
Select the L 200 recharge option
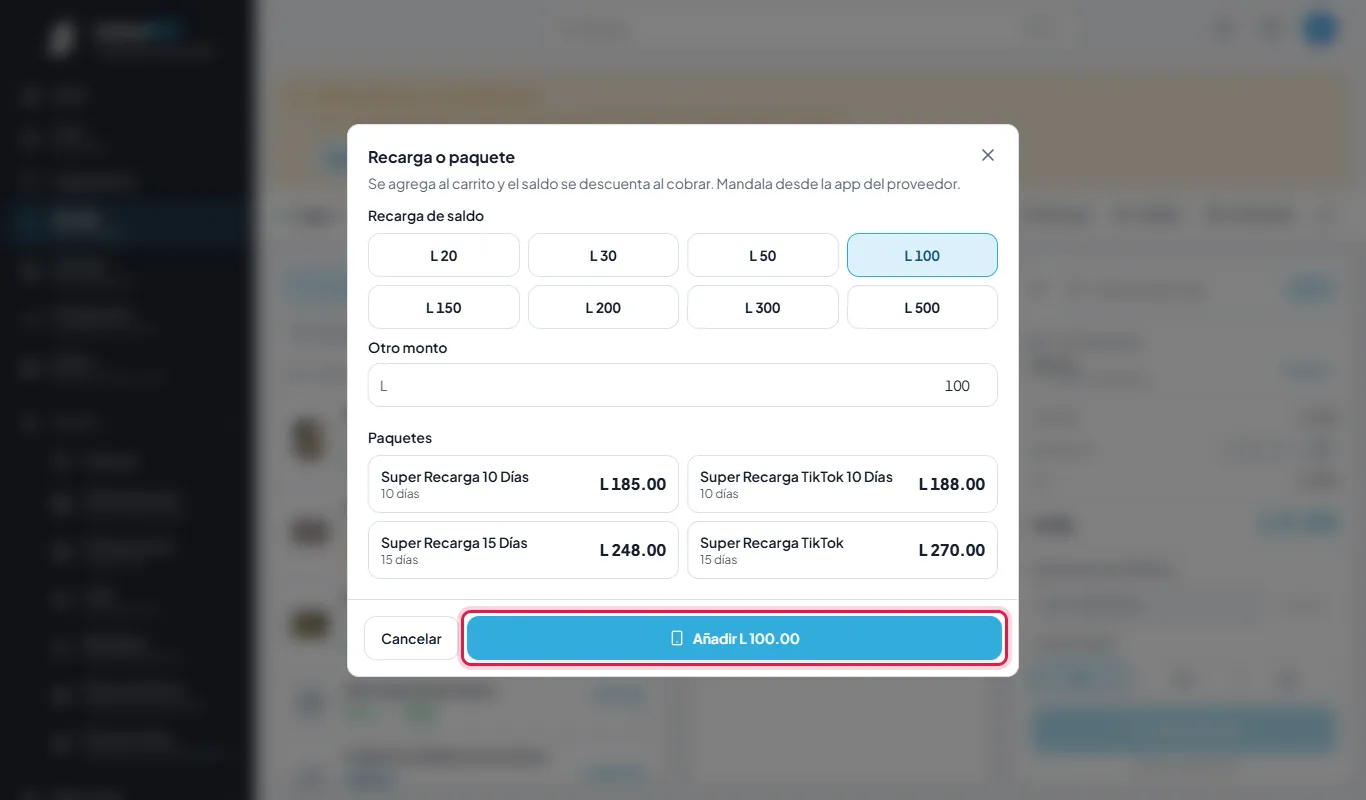point(603,307)
